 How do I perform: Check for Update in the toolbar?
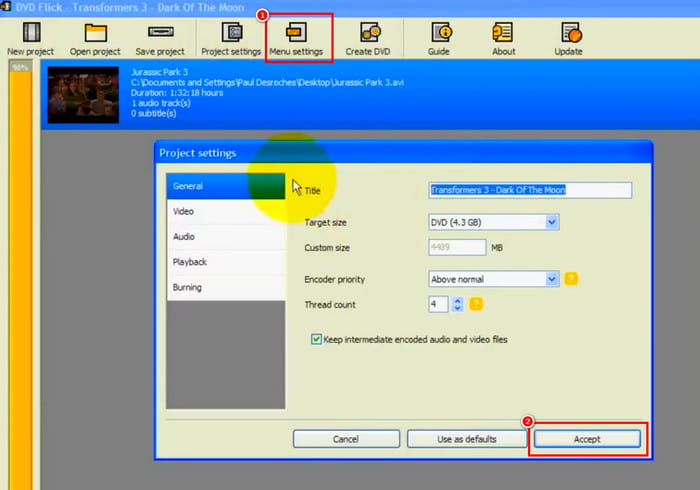[x=569, y=39]
